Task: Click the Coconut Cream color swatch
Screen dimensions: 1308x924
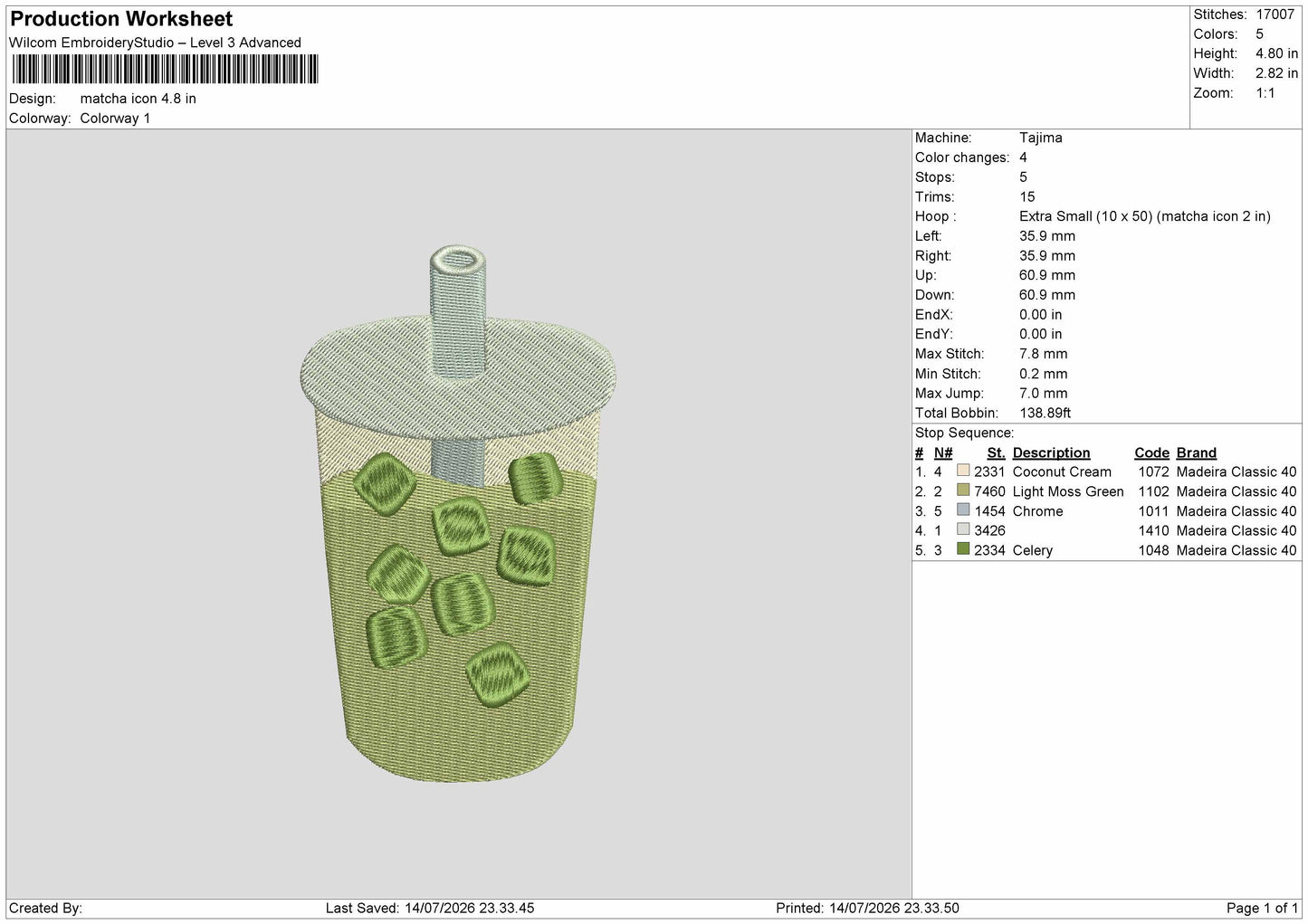Action: (x=963, y=472)
